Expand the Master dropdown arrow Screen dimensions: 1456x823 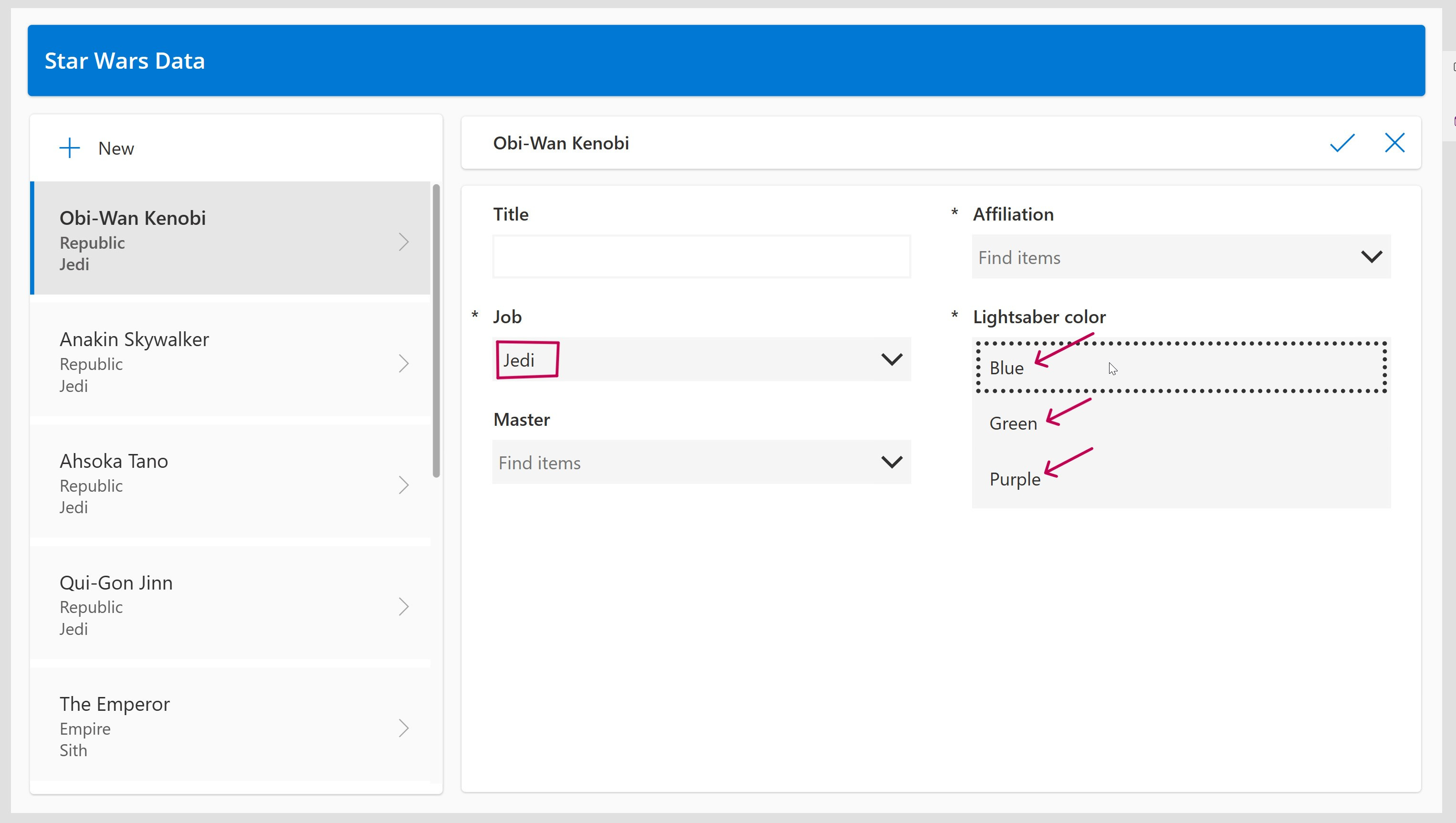point(891,463)
